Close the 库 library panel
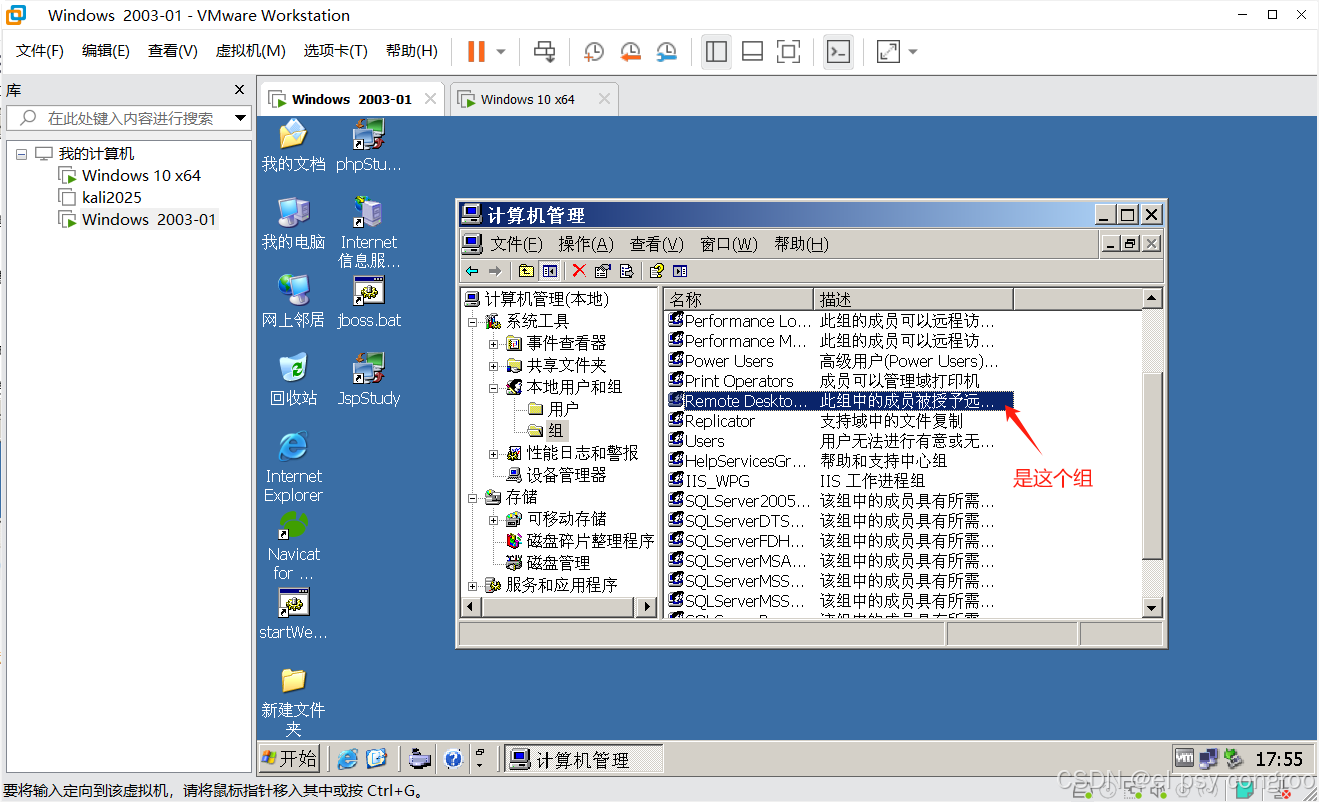Viewport: 1319px width, 802px height. point(239,90)
